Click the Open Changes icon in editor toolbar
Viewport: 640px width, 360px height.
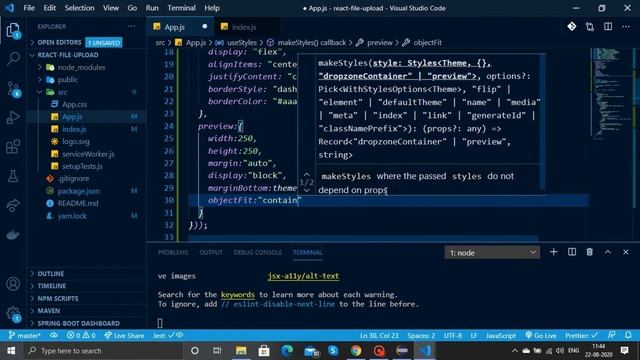point(590,27)
